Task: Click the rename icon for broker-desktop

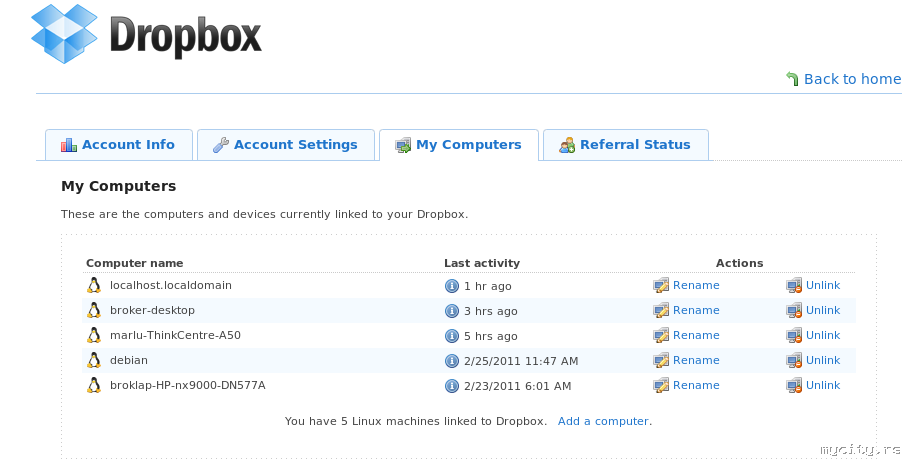Action: point(661,310)
